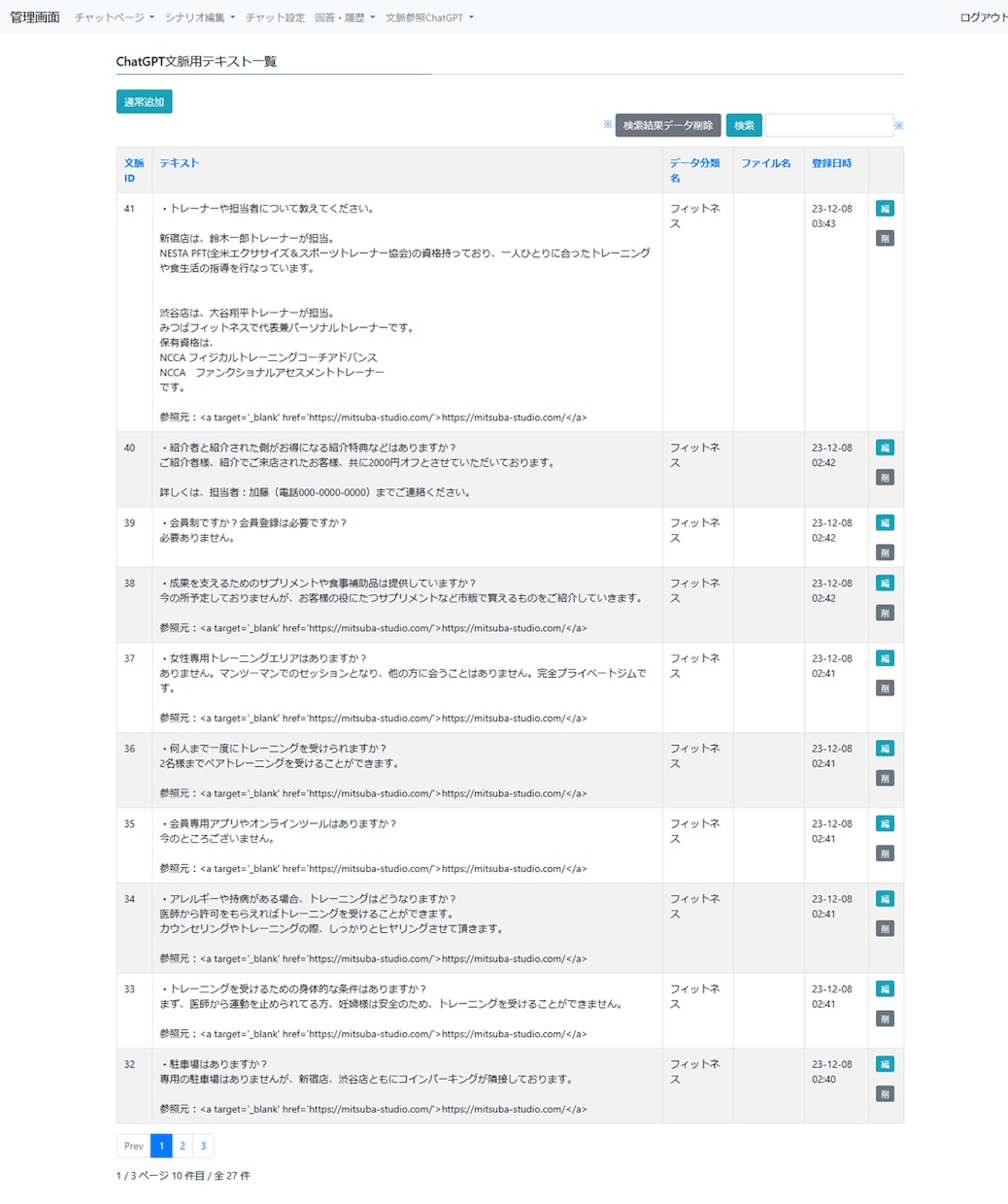Edit the entry with ID 40
The height and width of the screenshot is (1204, 1008).
click(885, 448)
